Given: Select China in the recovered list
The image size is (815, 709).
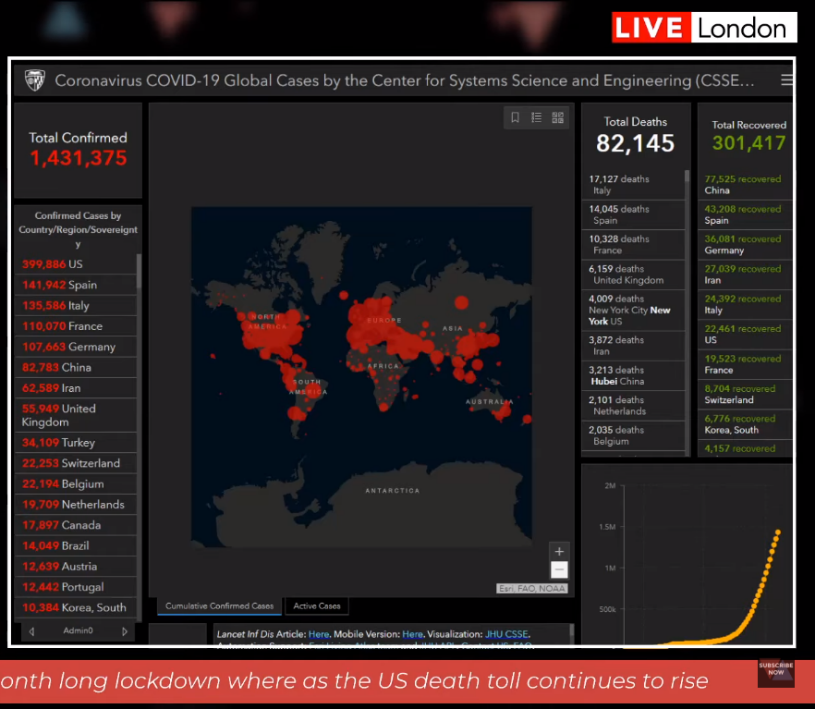Looking at the screenshot, I should pyautogui.click(x=743, y=184).
